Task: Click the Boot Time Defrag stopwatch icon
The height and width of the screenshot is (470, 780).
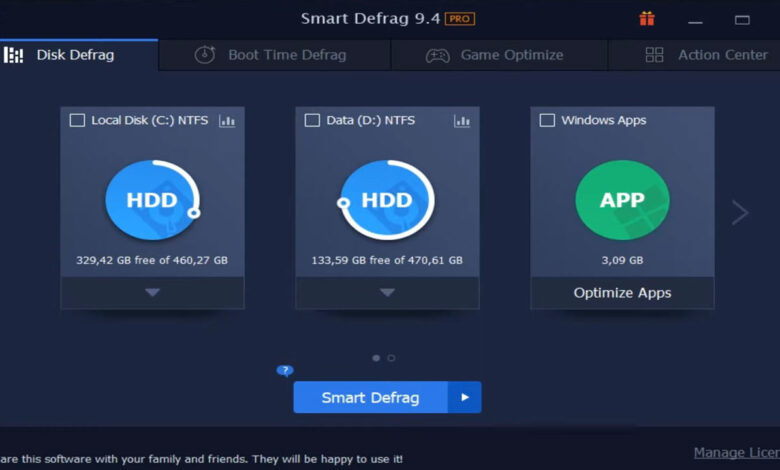Action: 204,55
